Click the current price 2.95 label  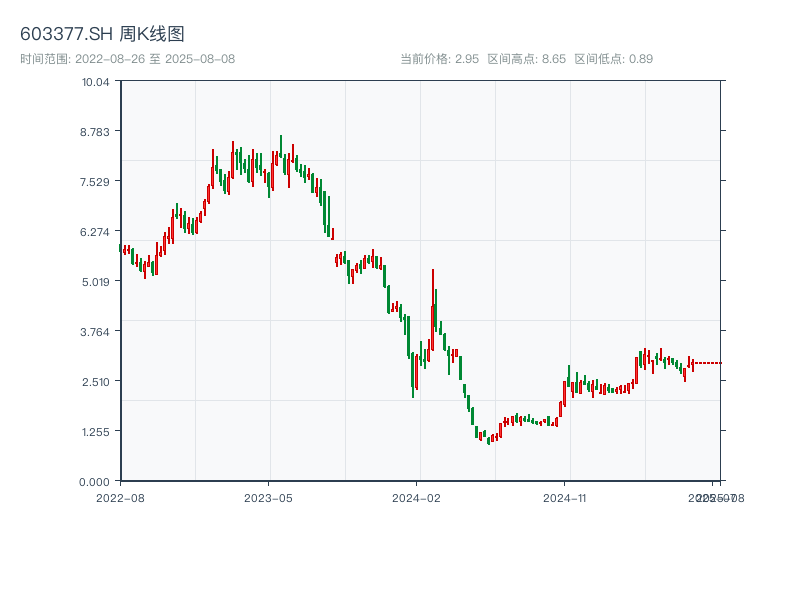[439, 59]
